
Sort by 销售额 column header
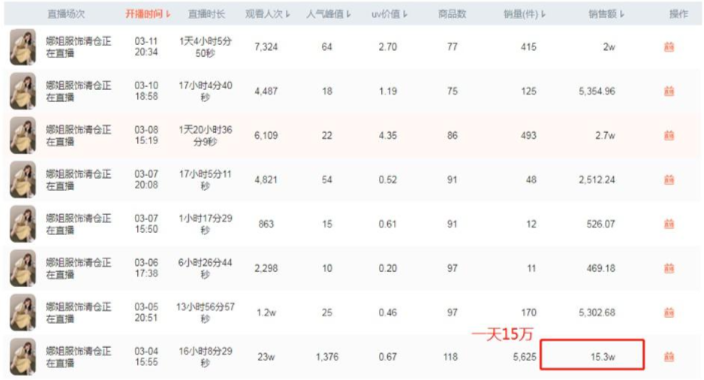606,14
